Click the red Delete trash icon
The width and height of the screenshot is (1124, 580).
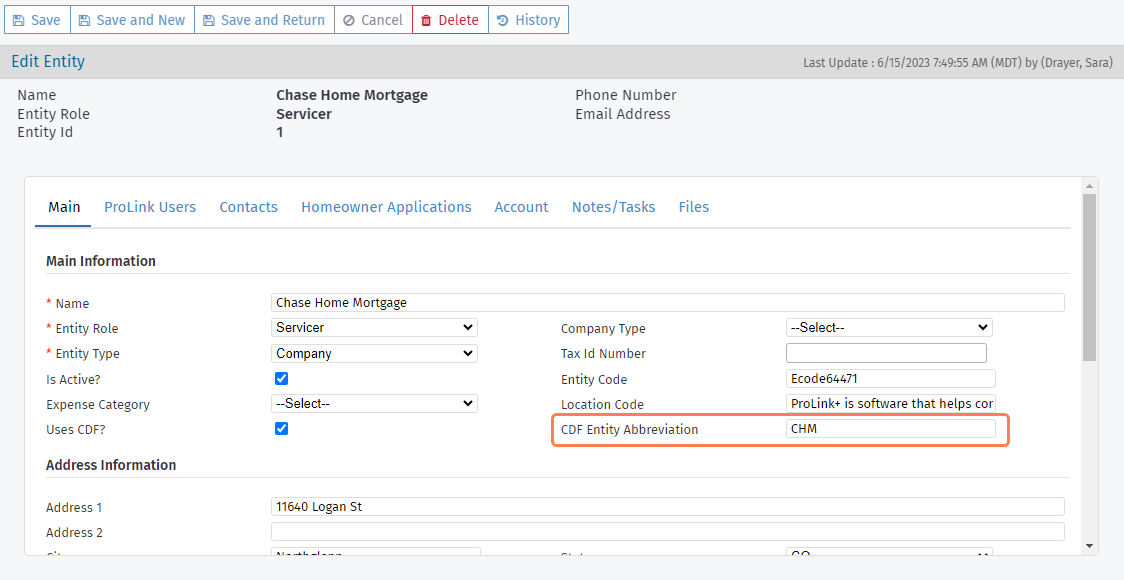point(426,20)
